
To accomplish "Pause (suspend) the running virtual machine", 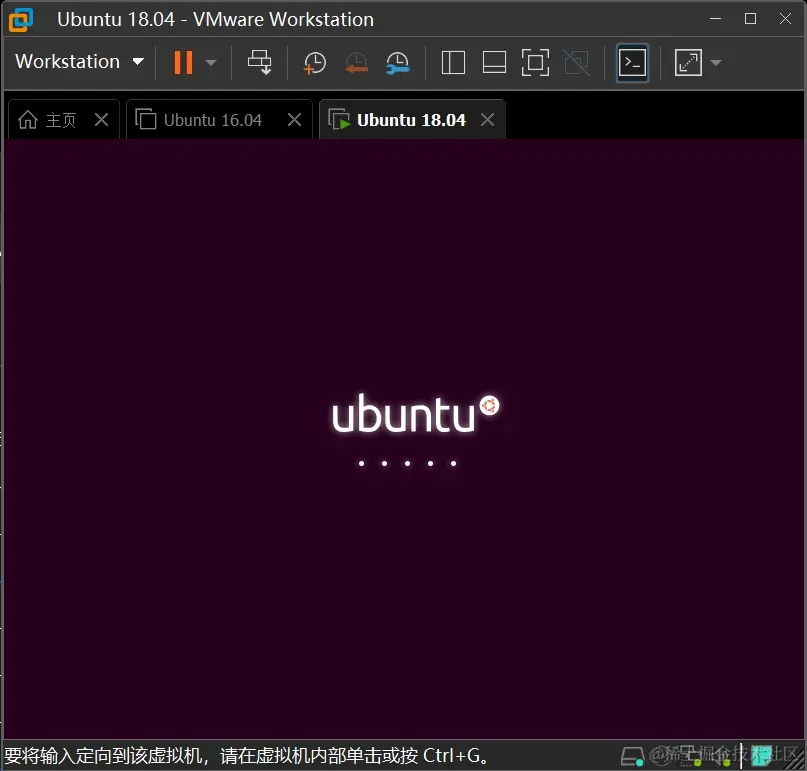I will pyautogui.click(x=183, y=62).
